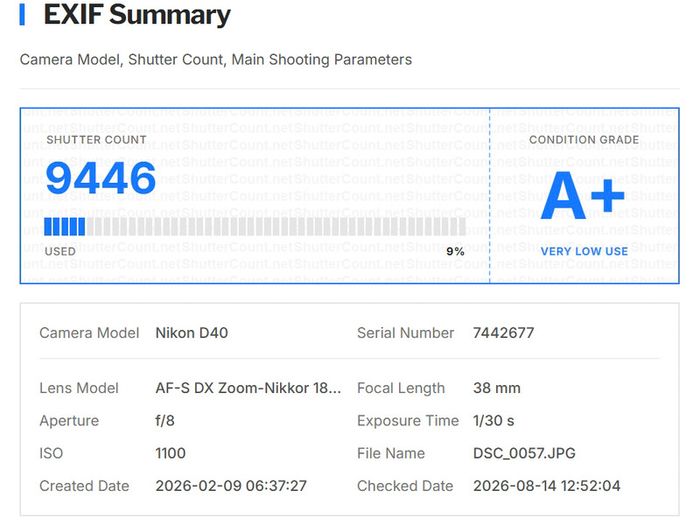
Task: Select the ISO value 1100
Action: [x=170, y=453]
